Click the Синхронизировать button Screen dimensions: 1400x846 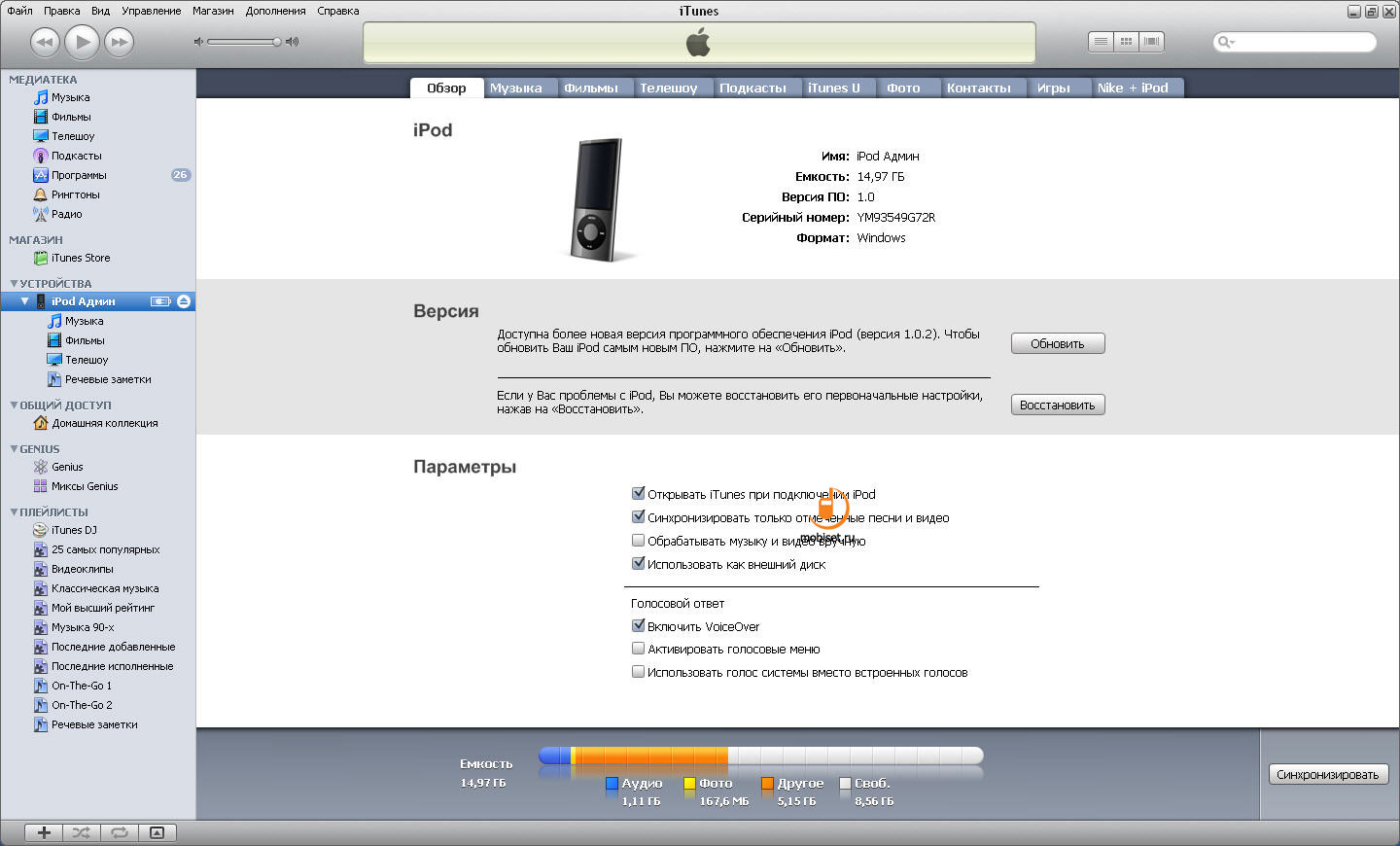pyautogui.click(x=1328, y=774)
